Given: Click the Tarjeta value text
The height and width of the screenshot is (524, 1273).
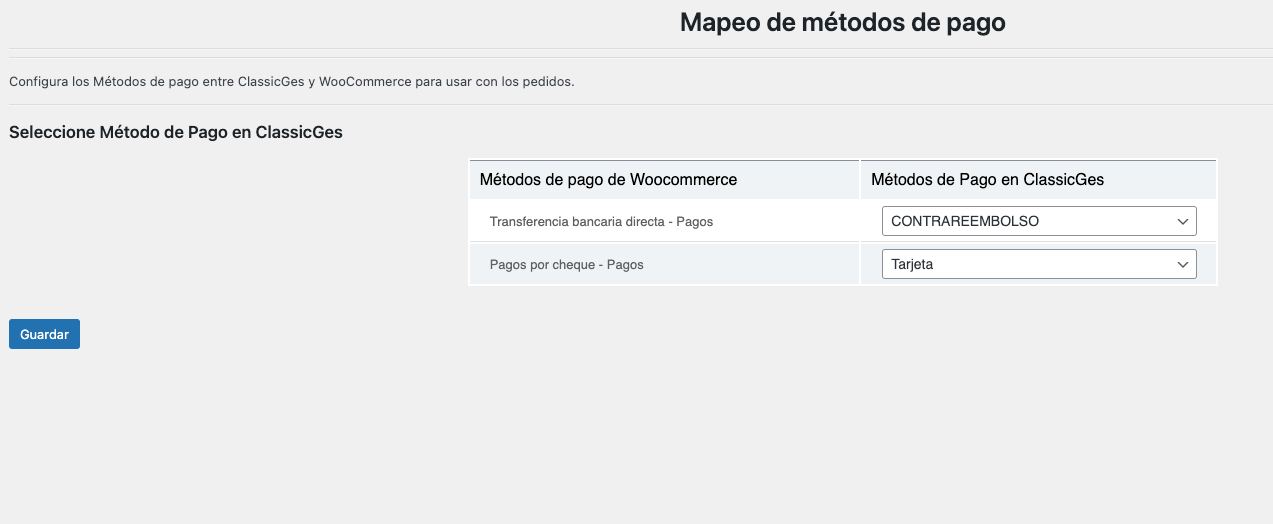Looking at the screenshot, I should (x=912, y=264).
